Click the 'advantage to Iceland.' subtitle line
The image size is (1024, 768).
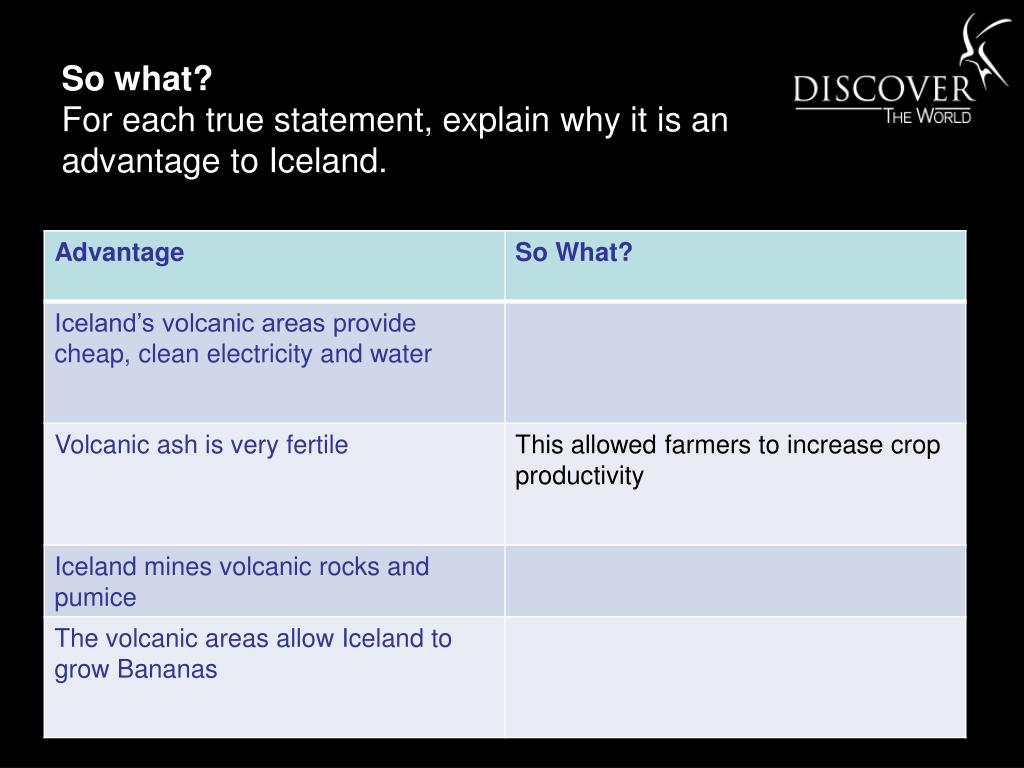224,161
